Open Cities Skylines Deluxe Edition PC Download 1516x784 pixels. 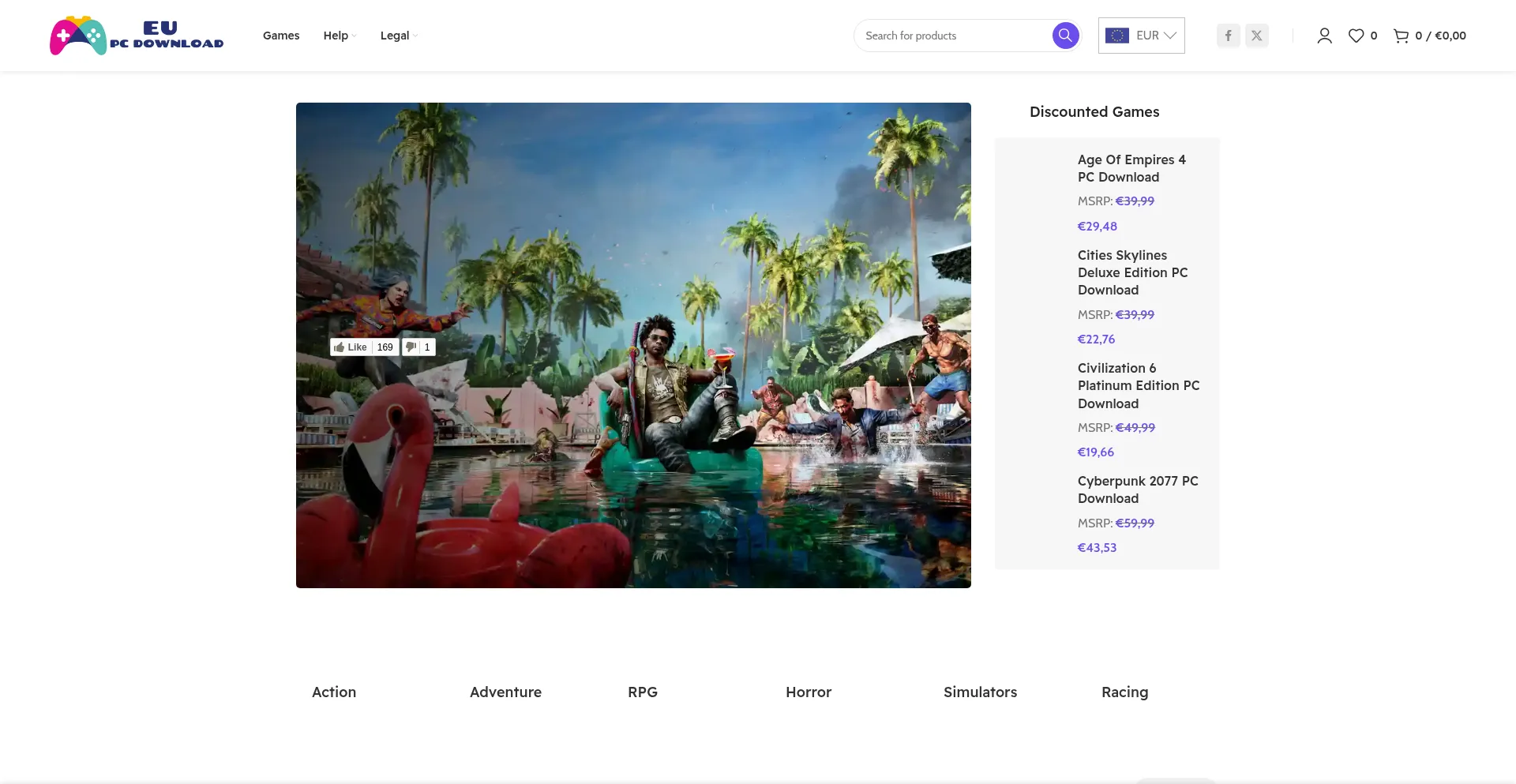[1132, 272]
